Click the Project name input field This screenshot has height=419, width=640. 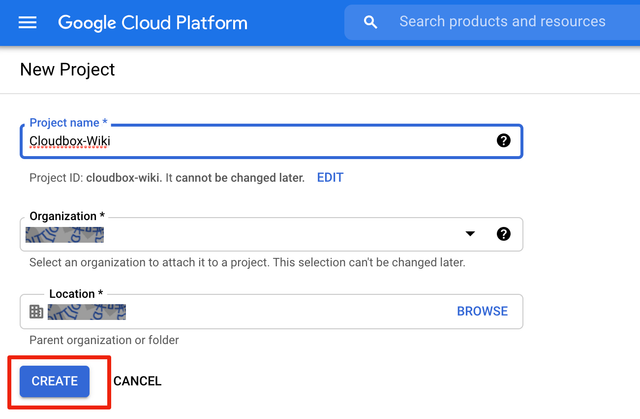click(271, 141)
